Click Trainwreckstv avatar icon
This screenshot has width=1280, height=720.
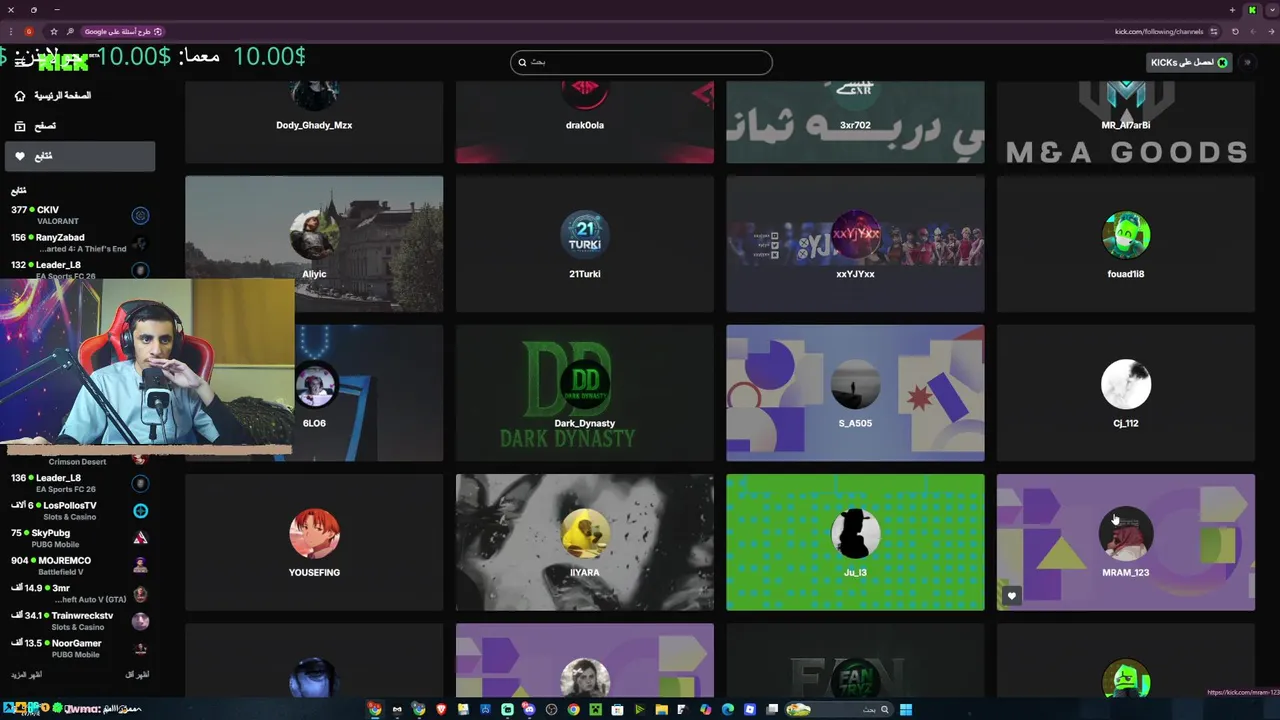[140, 621]
